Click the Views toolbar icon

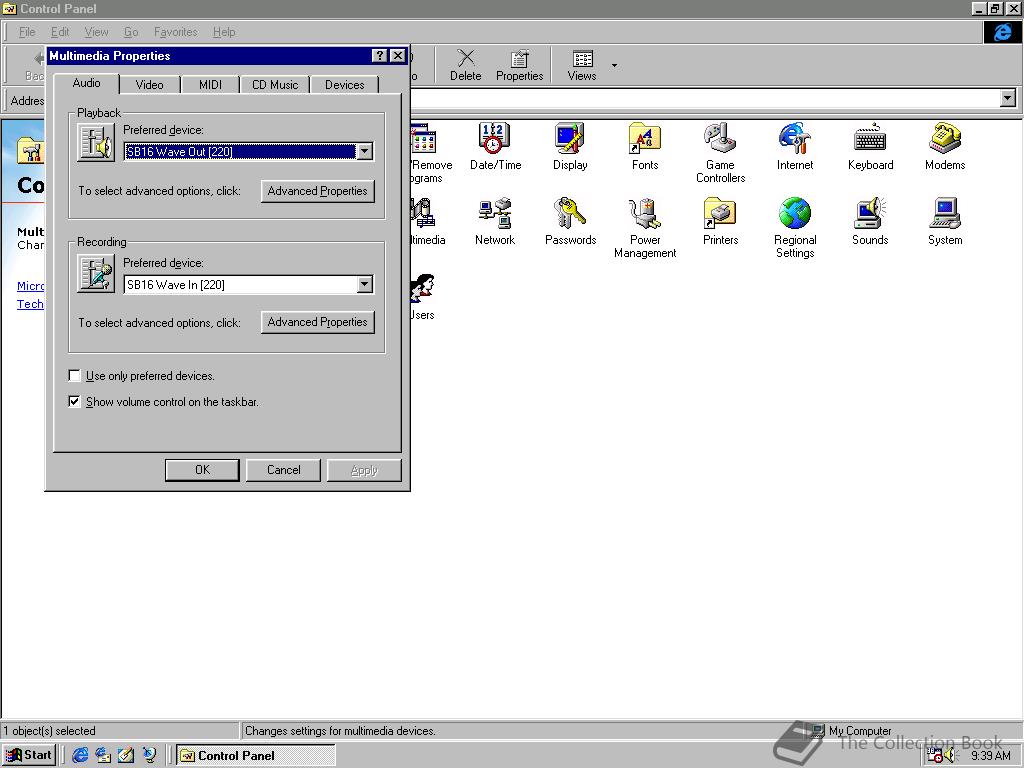582,65
